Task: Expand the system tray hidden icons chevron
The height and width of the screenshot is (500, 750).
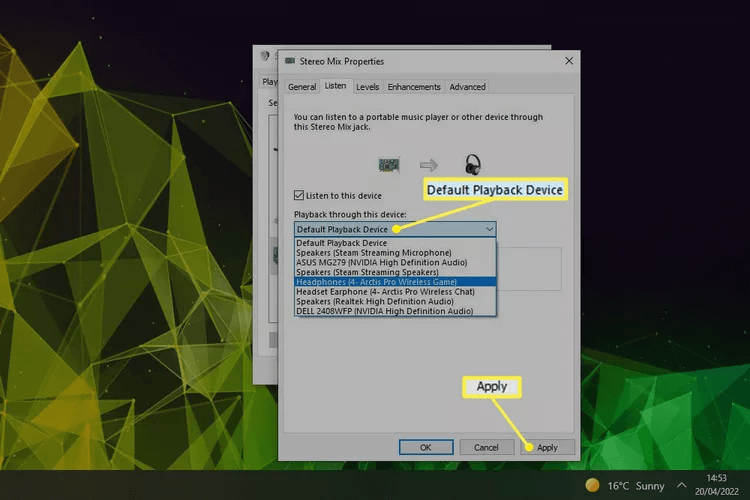Action: coord(682,486)
